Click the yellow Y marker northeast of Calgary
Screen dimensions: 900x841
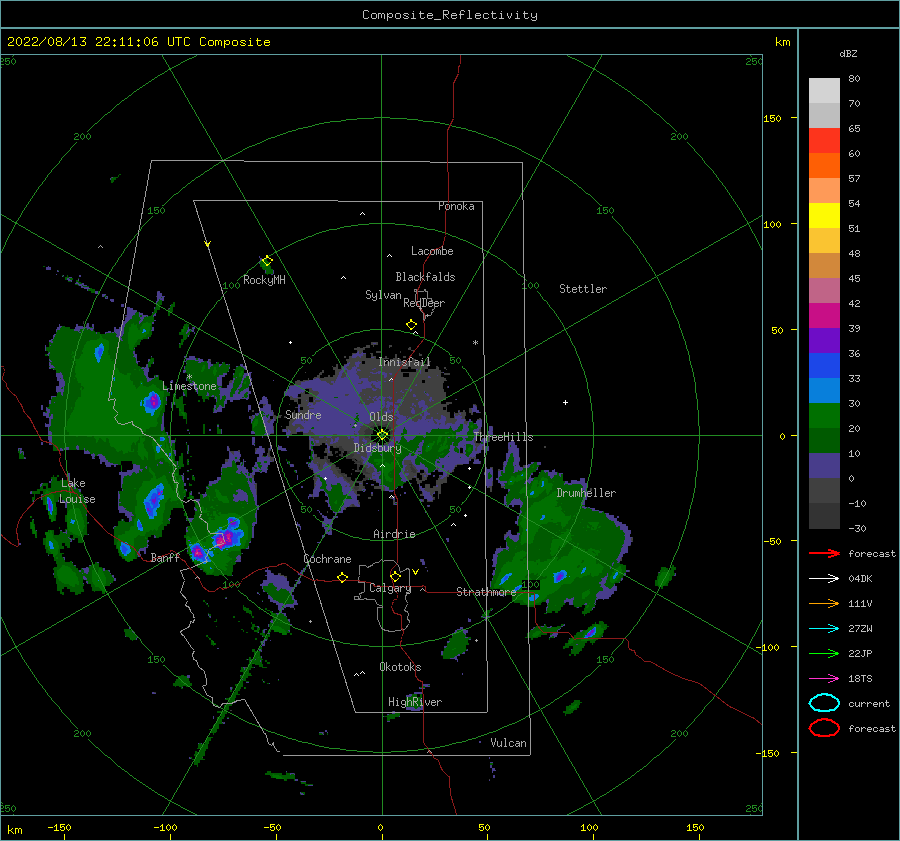point(416,572)
